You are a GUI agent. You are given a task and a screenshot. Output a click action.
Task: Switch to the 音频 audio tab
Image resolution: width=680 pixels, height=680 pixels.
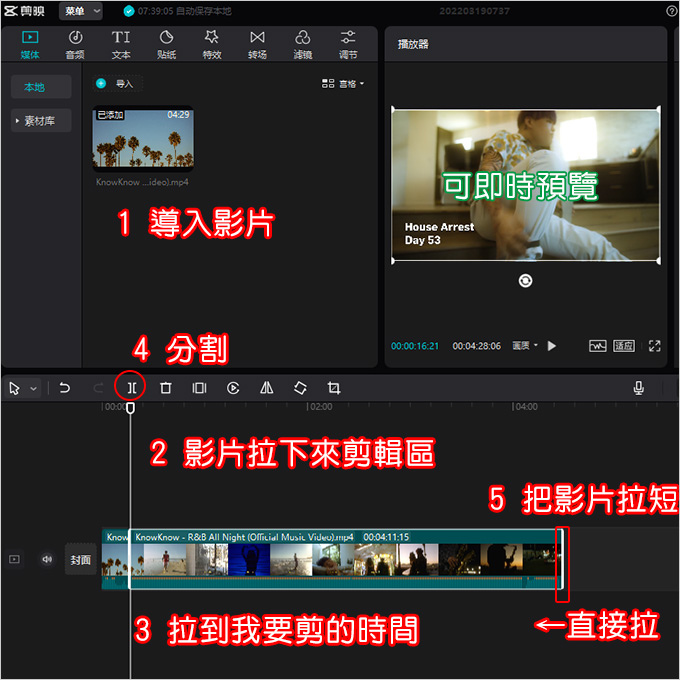pyautogui.click(x=75, y=45)
